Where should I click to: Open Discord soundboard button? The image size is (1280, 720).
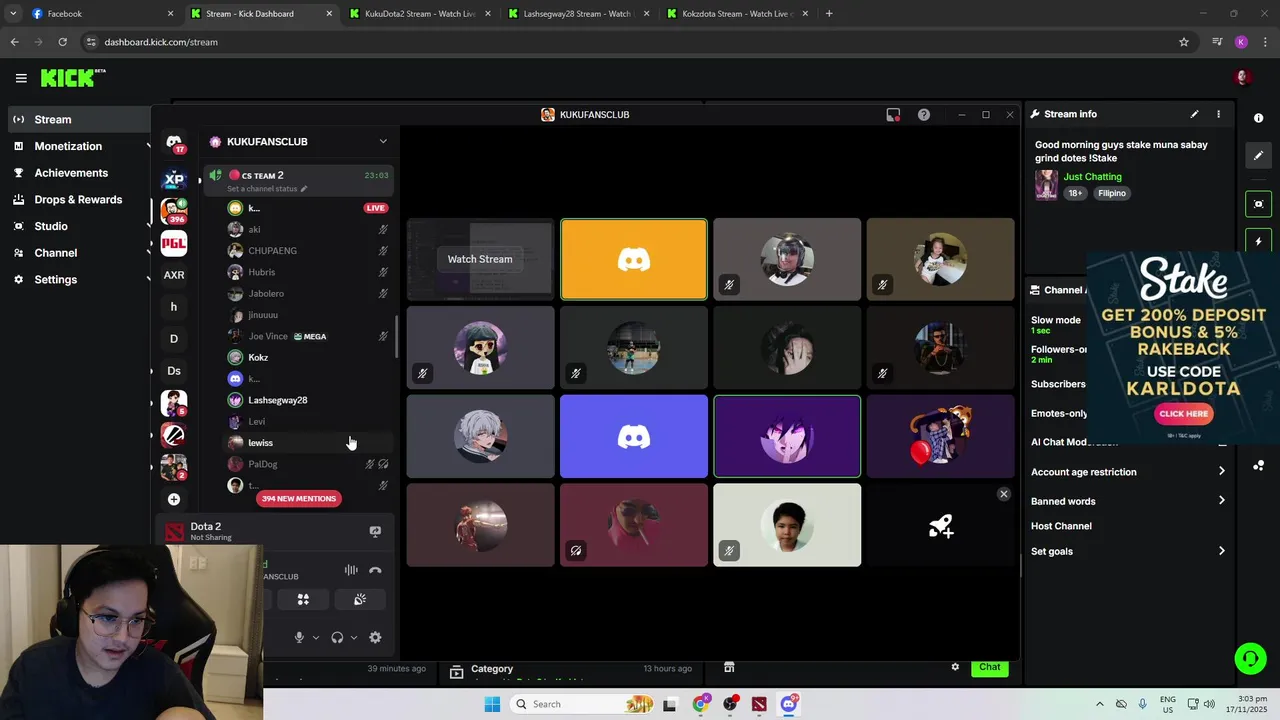click(360, 599)
